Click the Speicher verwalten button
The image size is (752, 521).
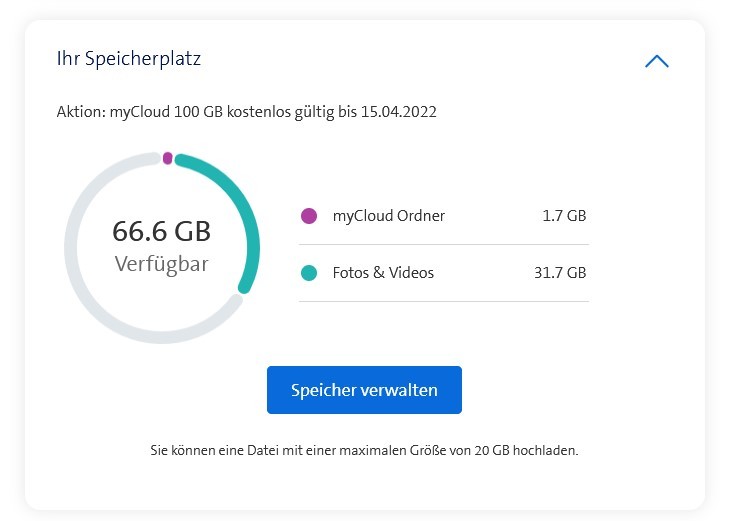364,390
